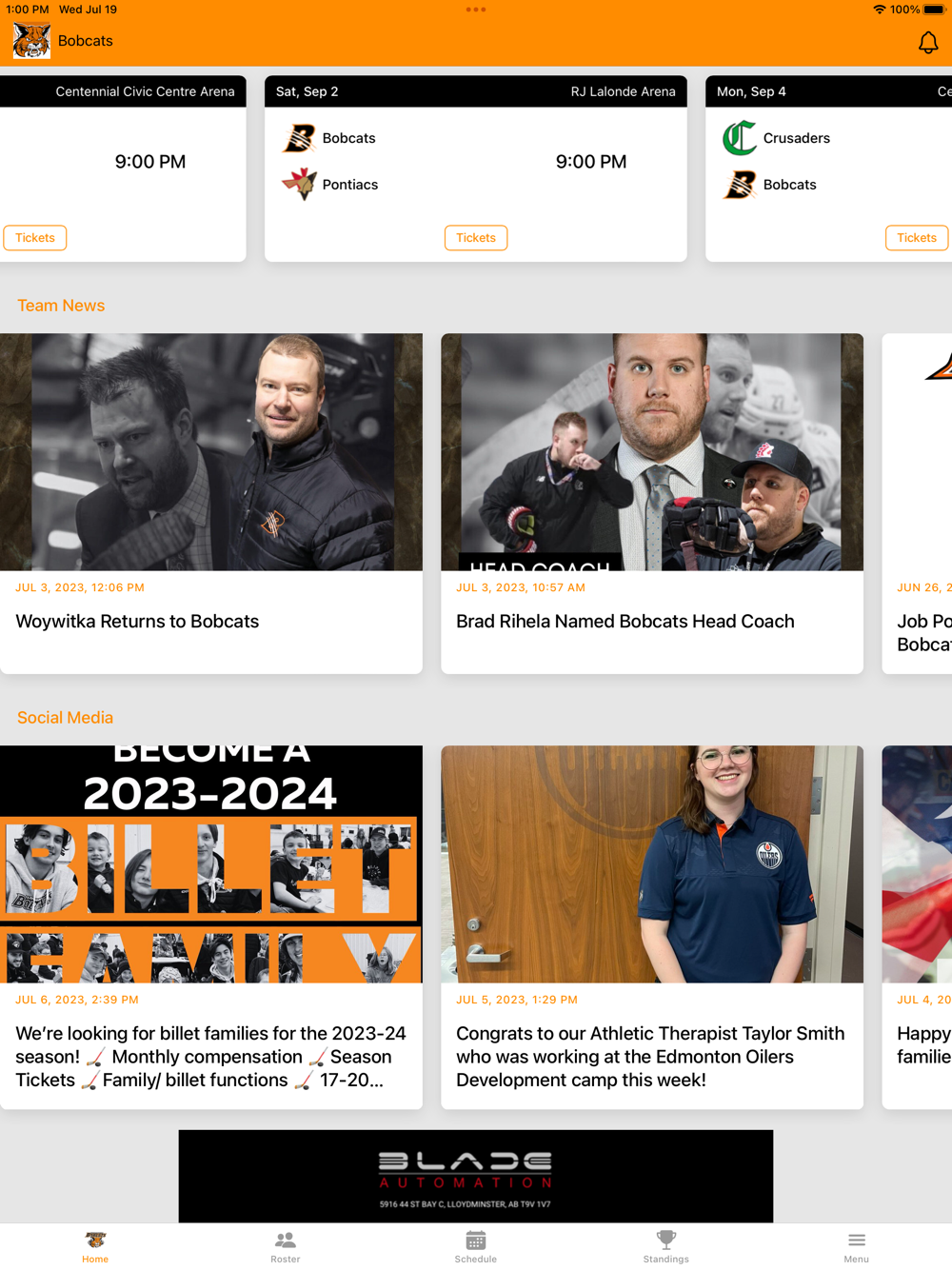Tap the Bobcats logo in Sep 2 game

[x=300, y=138]
